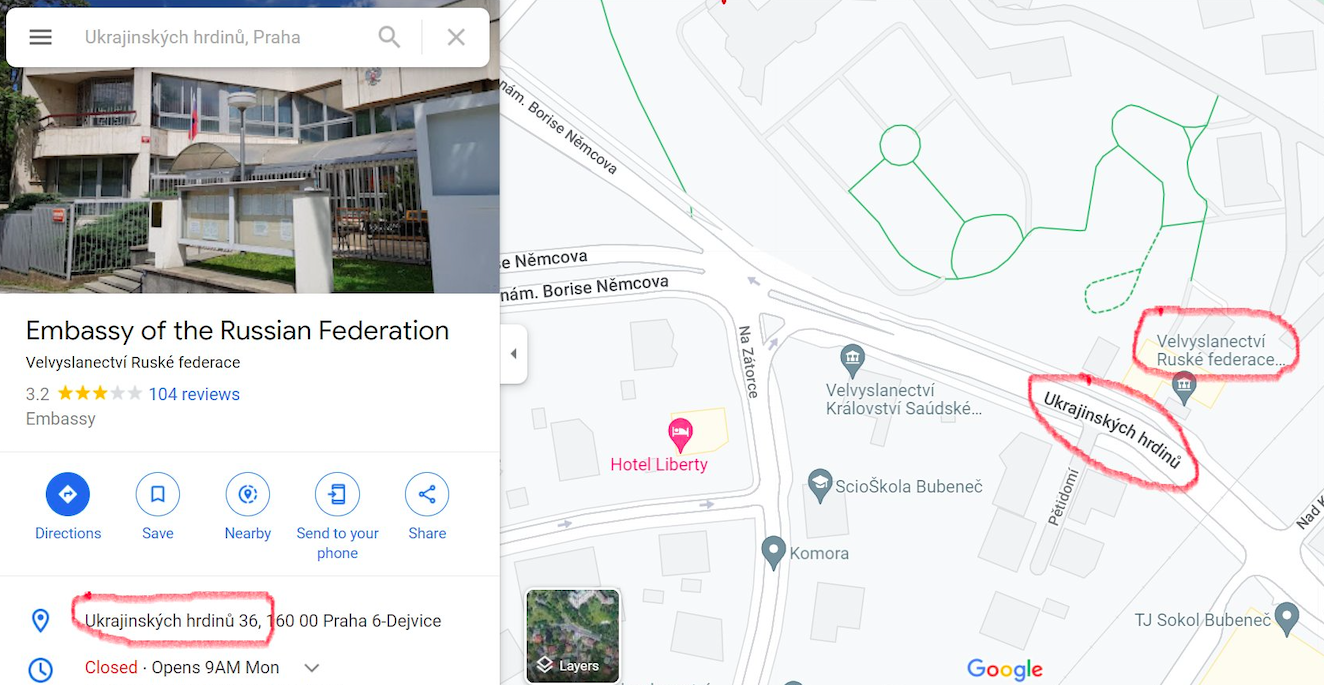Select the Hotel Liberty pin
The width and height of the screenshot is (1324, 685).
[x=680, y=434]
